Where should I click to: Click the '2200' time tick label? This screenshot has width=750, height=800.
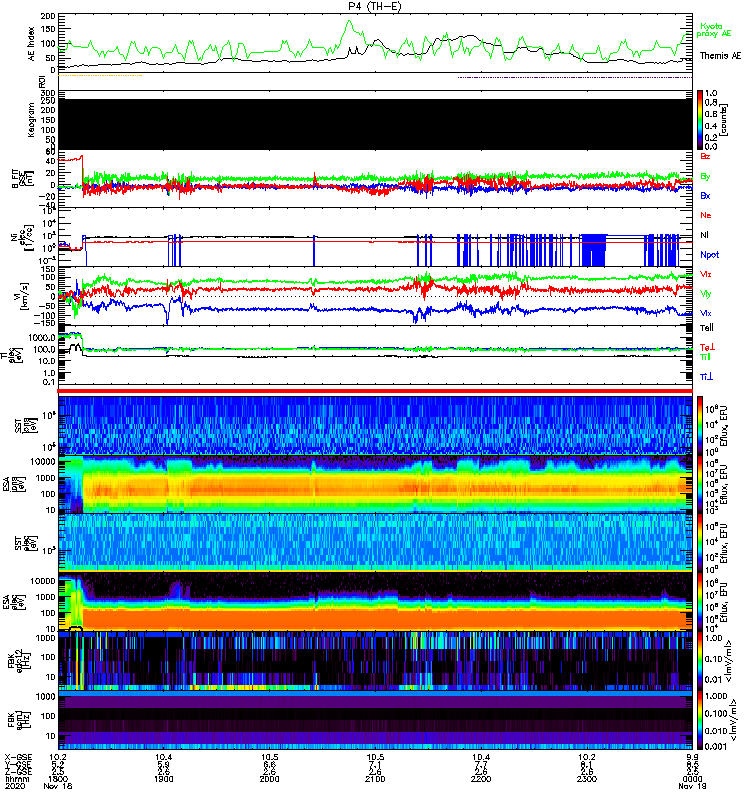click(481, 779)
